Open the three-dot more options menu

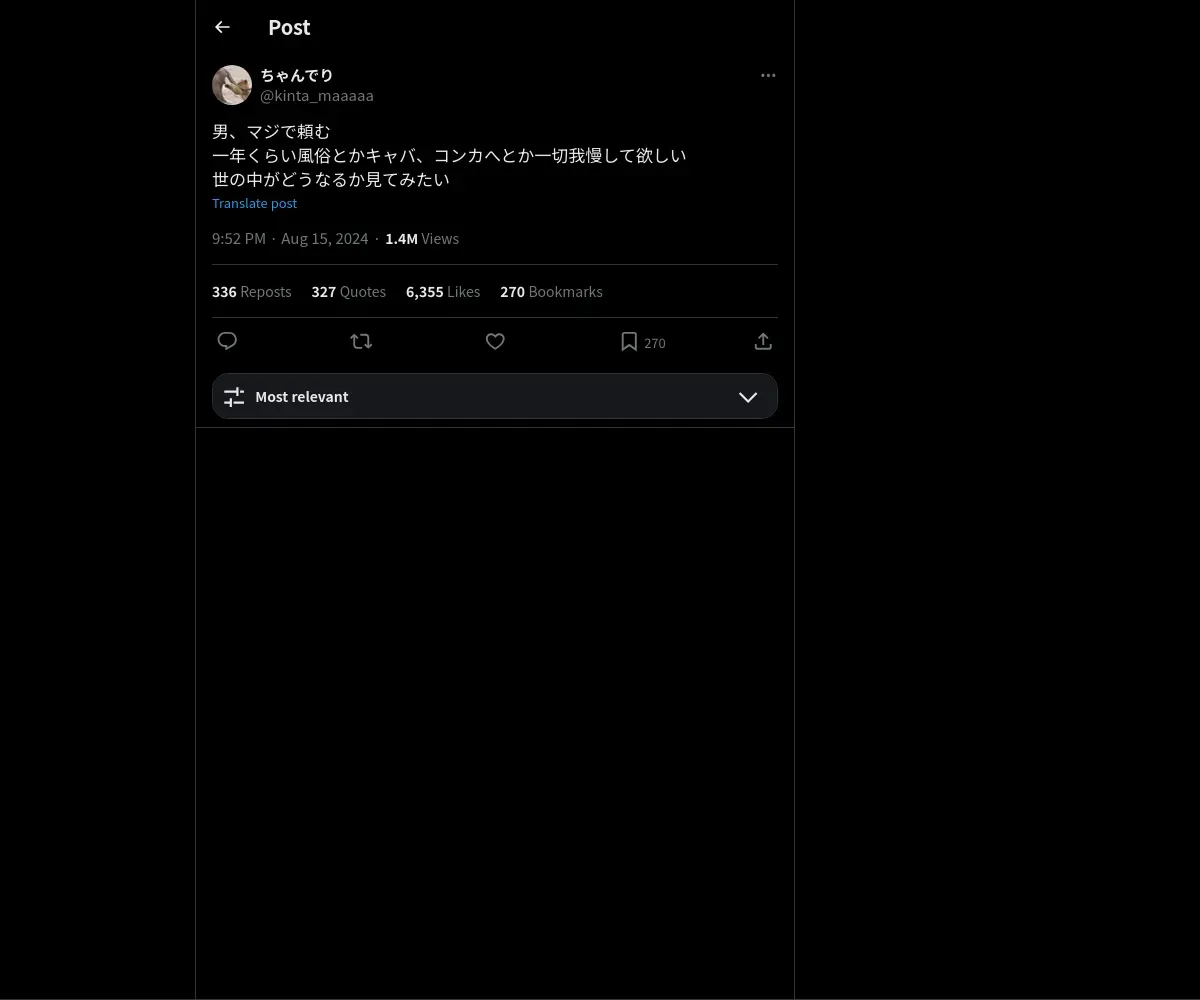coord(768,76)
